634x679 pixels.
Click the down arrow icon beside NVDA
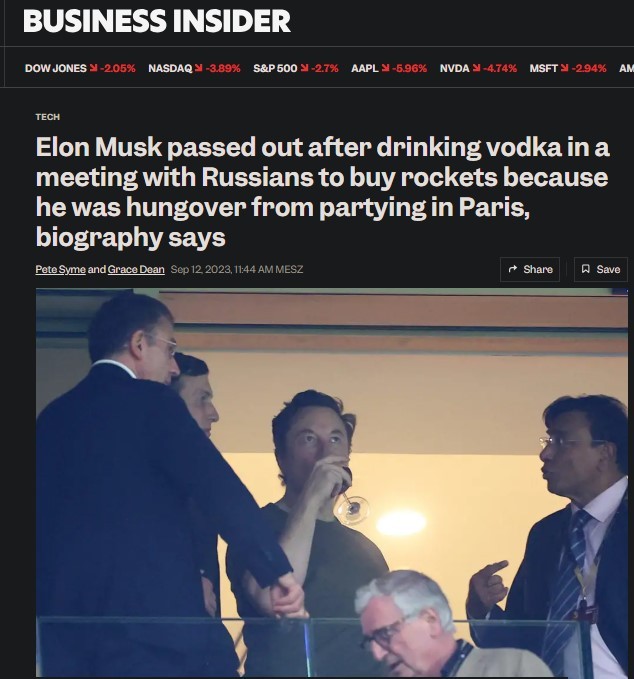tap(476, 68)
